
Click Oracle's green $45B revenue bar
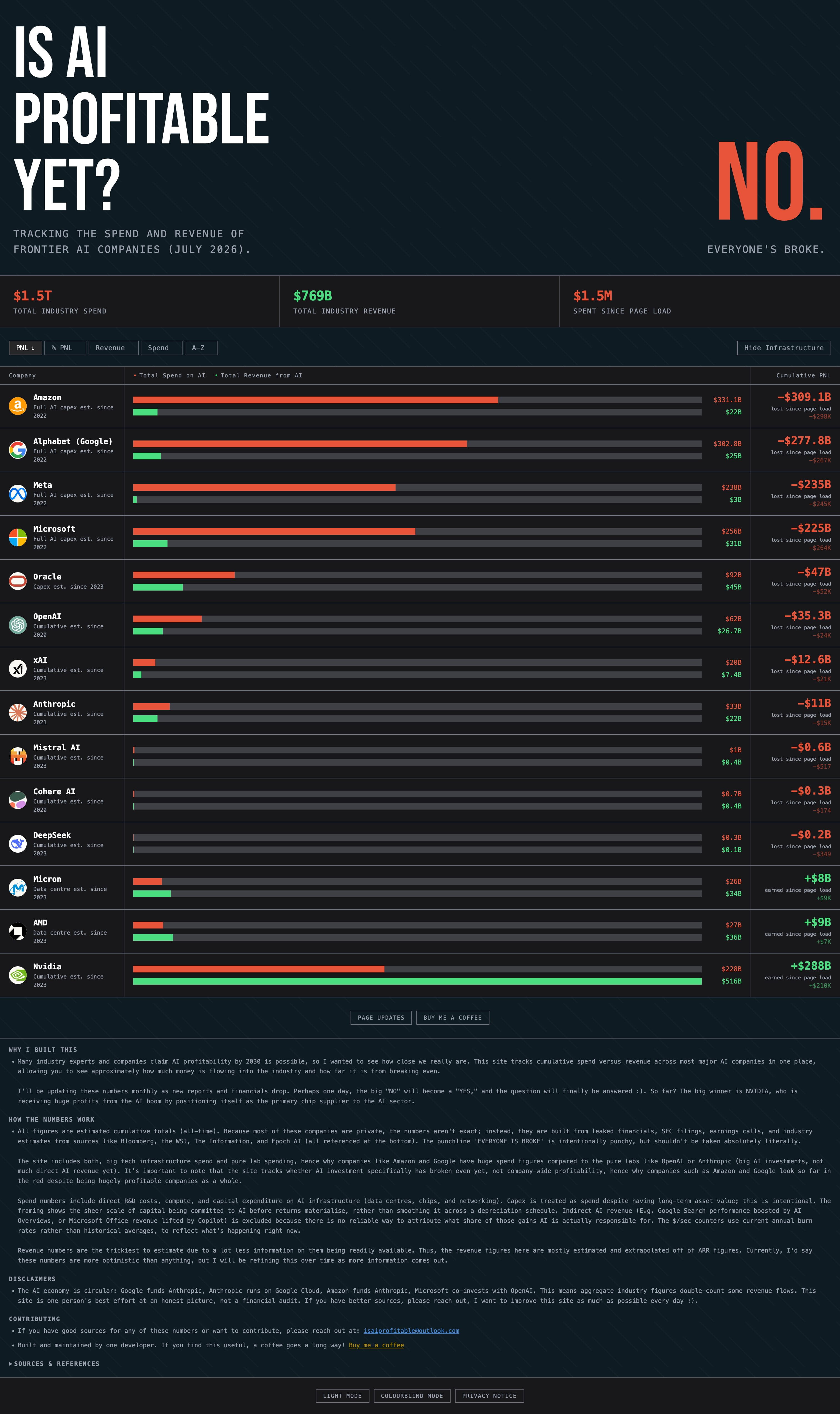point(158,587)
